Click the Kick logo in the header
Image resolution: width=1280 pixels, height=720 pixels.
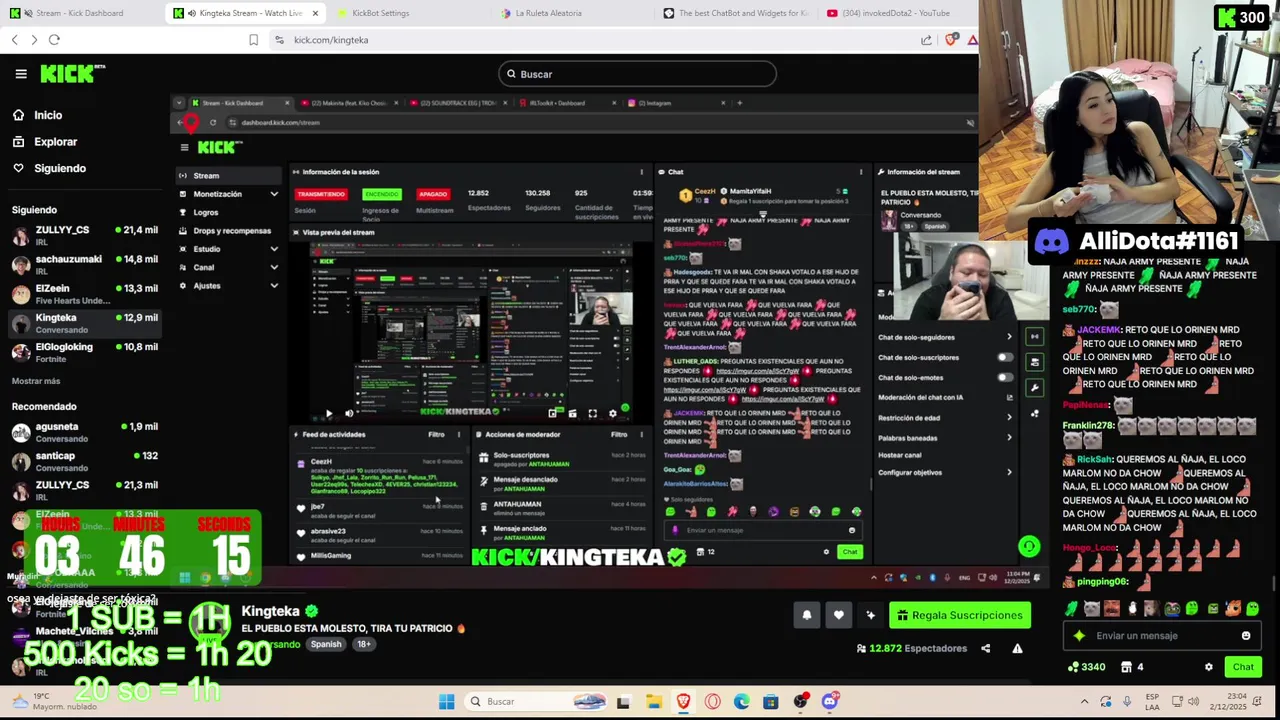click(x=72, y=73)
